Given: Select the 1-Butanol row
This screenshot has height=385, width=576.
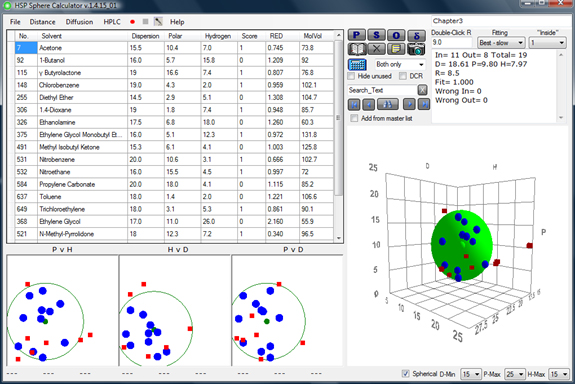Looking at the screenshot, I should (174, 60).
